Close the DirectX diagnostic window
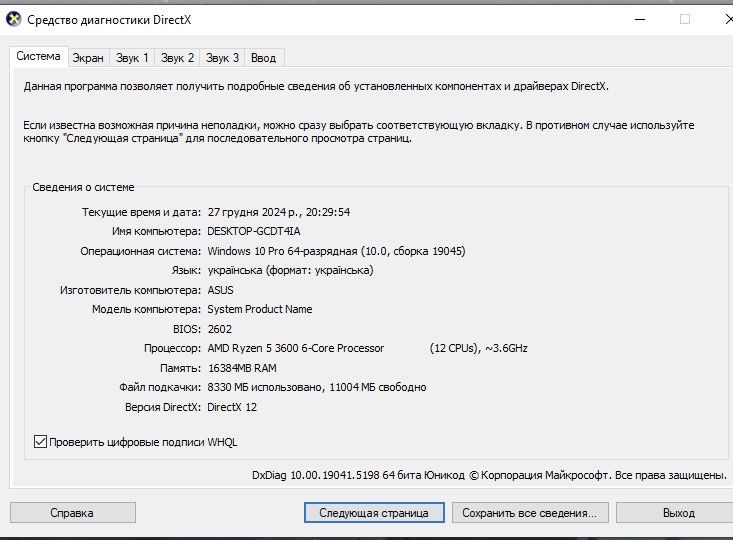Screen dimensions: 733x540 pos(728,19)
